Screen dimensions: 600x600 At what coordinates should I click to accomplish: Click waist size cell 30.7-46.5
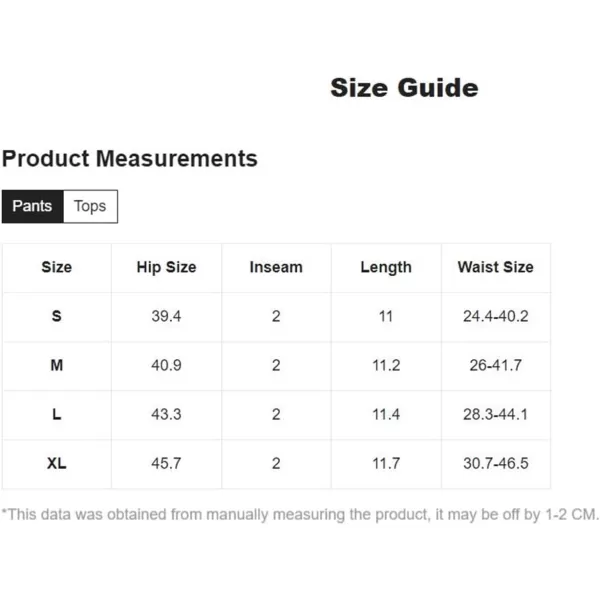[x=496, y=463]
